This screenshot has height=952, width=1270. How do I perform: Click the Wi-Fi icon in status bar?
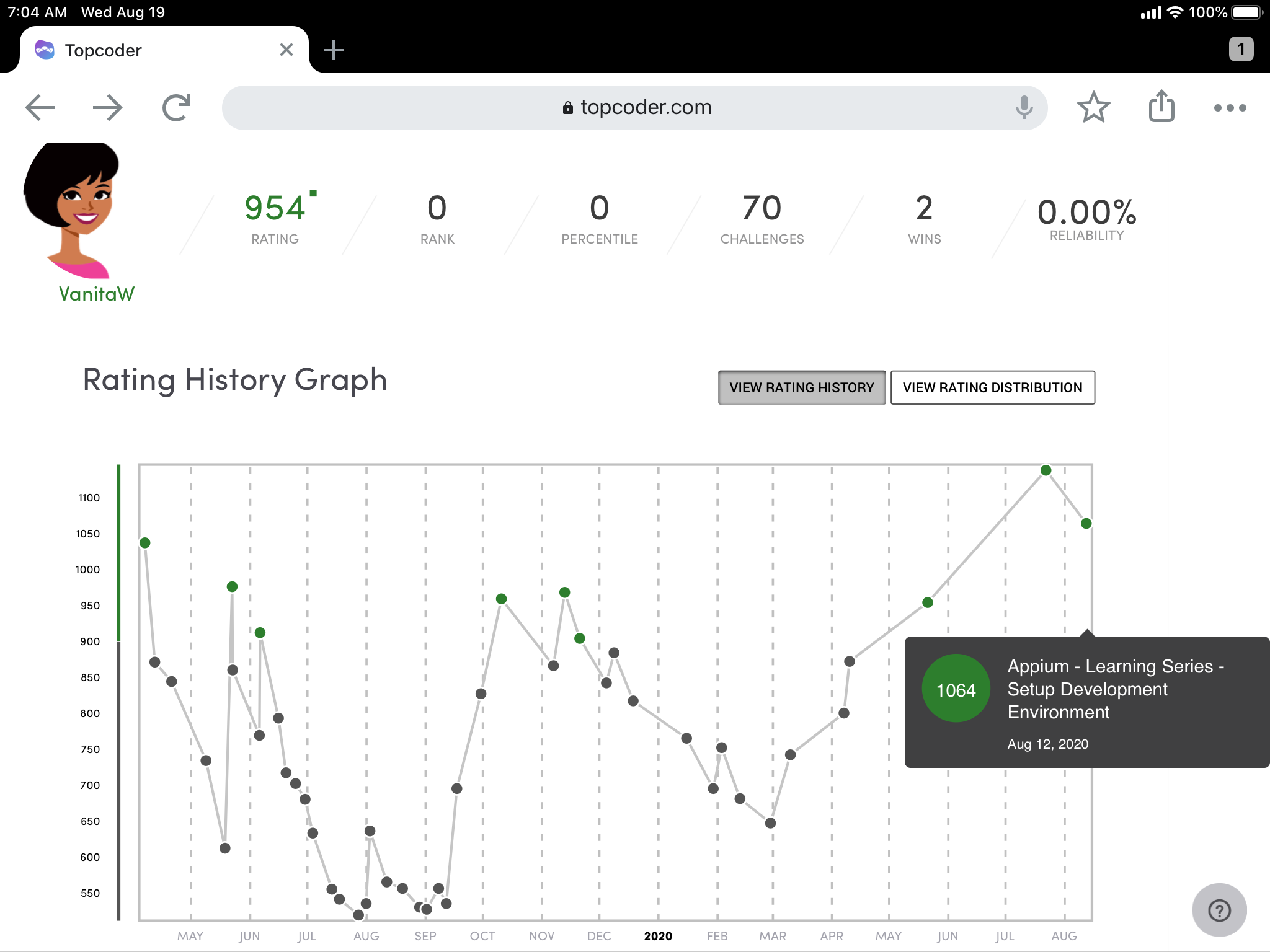click(x=1175, y=12)
